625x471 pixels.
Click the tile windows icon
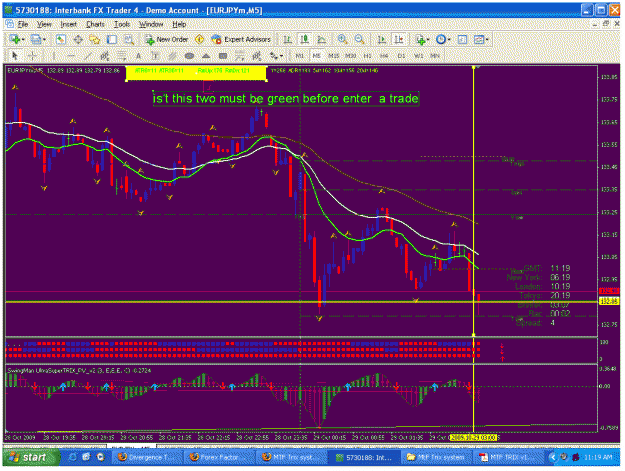pos(462,39)
